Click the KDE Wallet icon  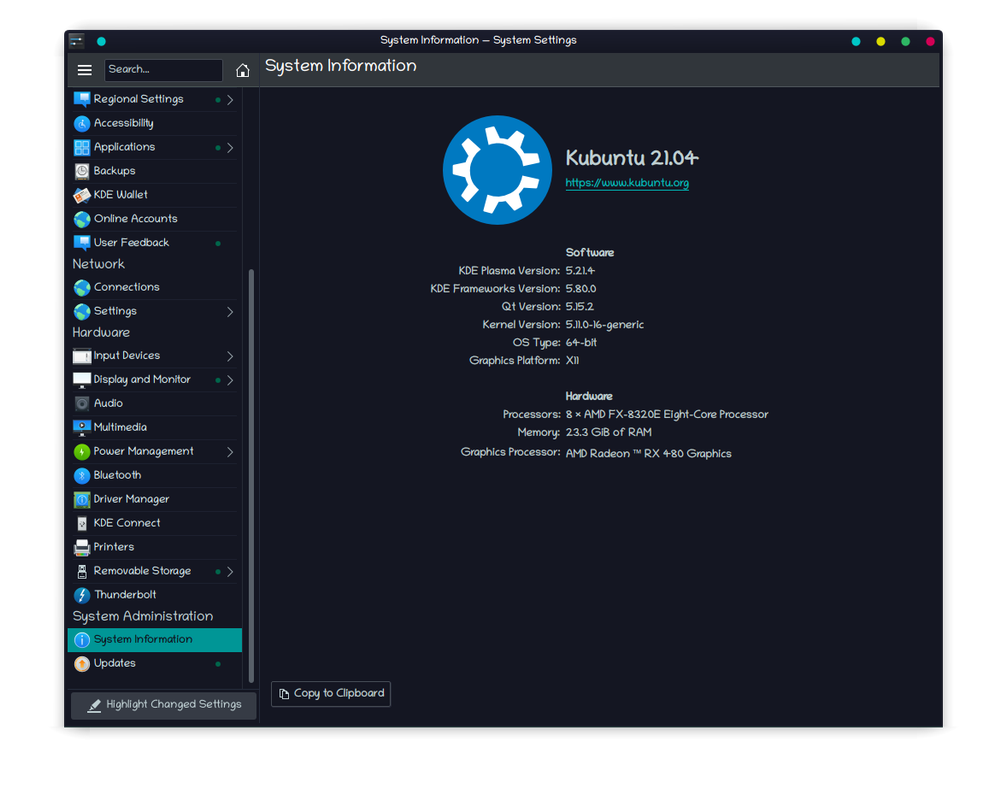(82, 195)
